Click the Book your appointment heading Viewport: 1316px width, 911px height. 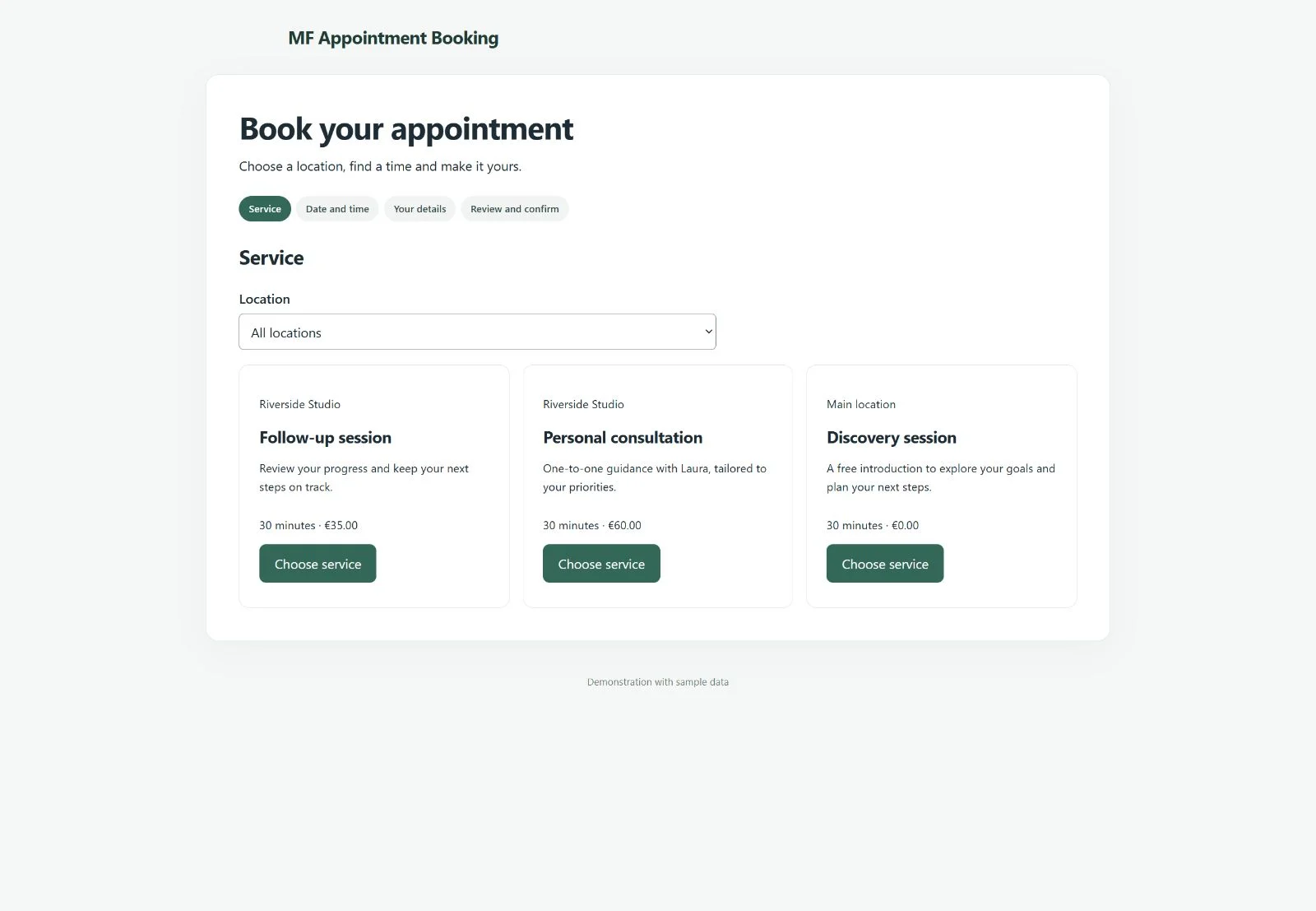[x=406, y=129]
